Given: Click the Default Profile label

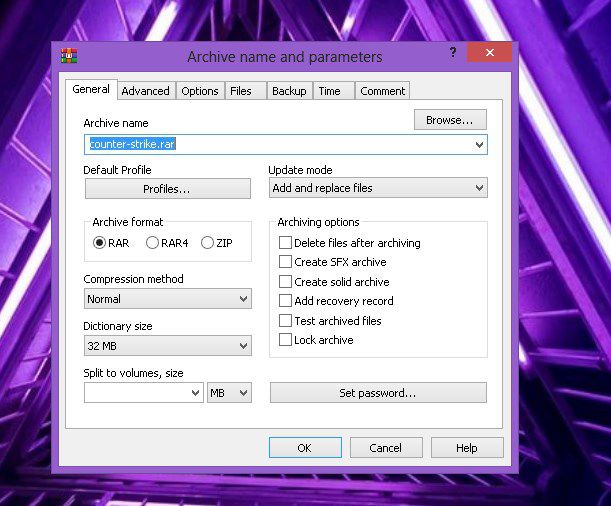Looking at the screenshot, I should click(117, 170).
